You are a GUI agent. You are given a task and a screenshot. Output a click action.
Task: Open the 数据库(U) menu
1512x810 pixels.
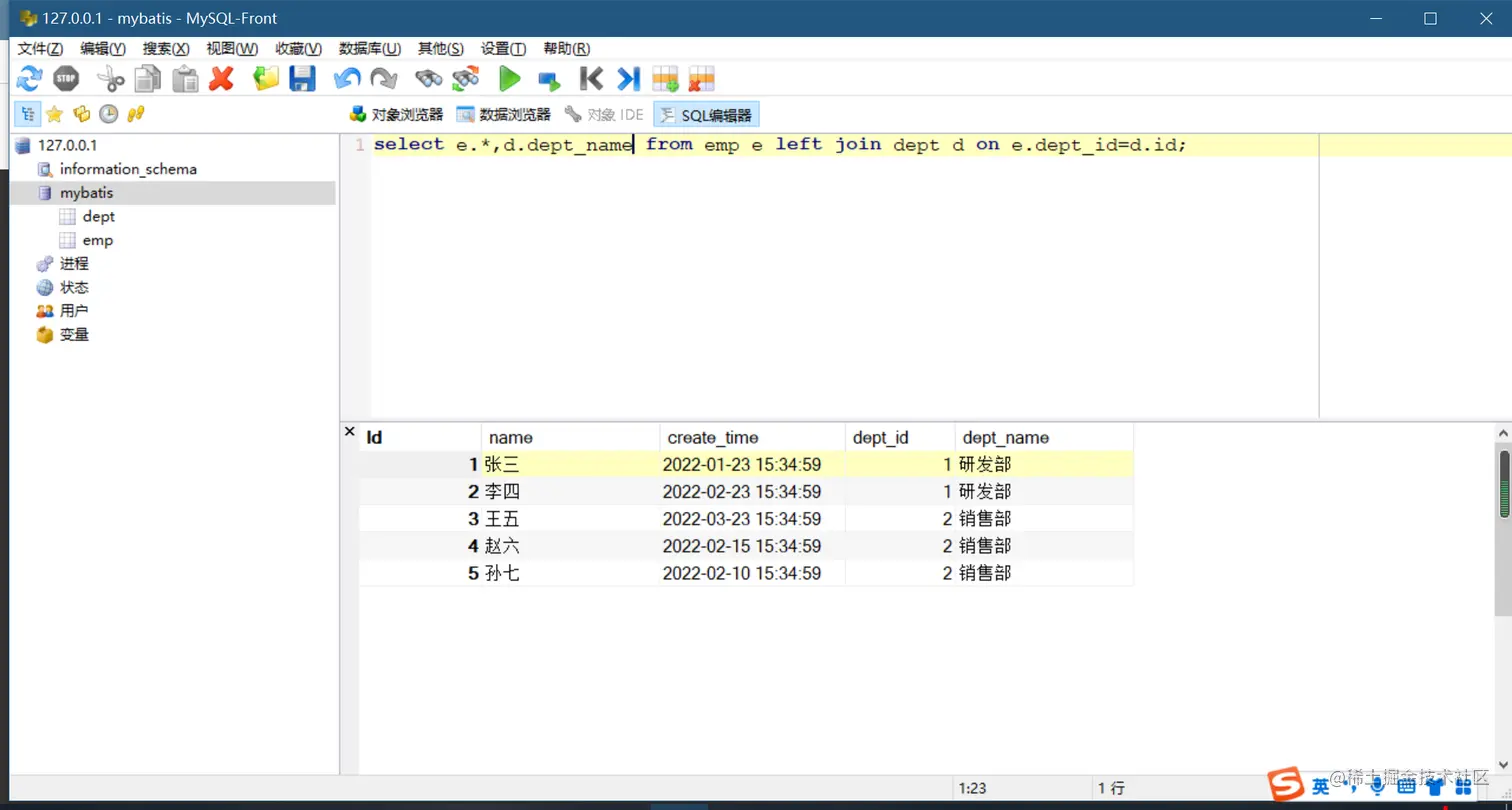pyautogui.click(x=370, y=48)
